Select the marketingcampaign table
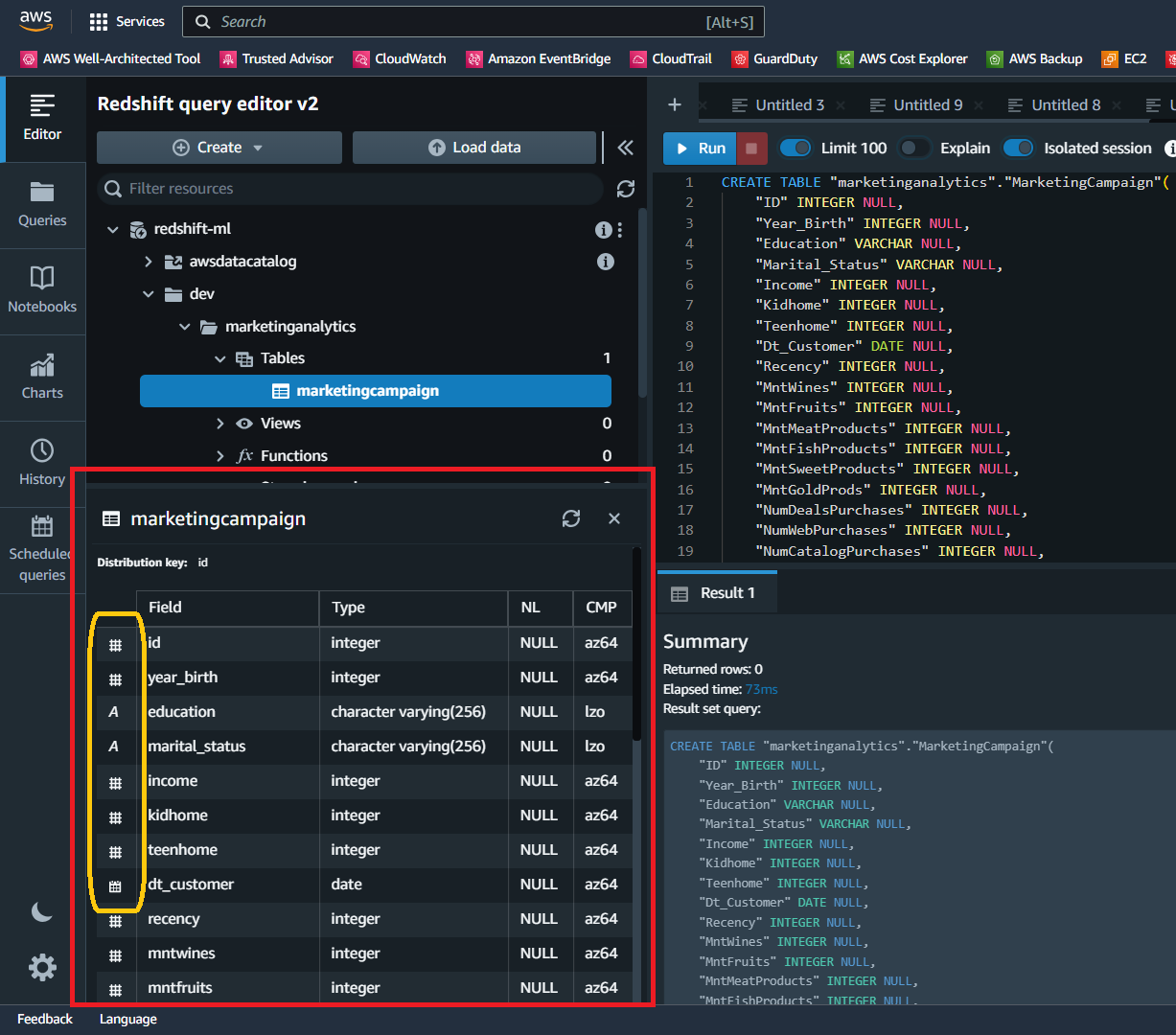1176x1035 pixels. [x=376, y=391]
